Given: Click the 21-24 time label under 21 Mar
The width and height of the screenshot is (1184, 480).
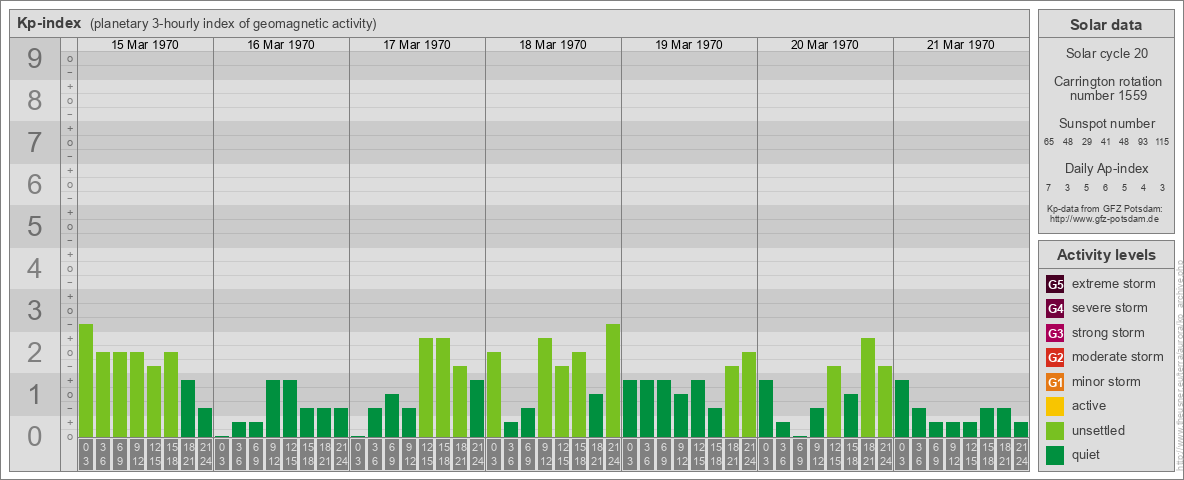Looking at the screenshot, I should 1021,454.
